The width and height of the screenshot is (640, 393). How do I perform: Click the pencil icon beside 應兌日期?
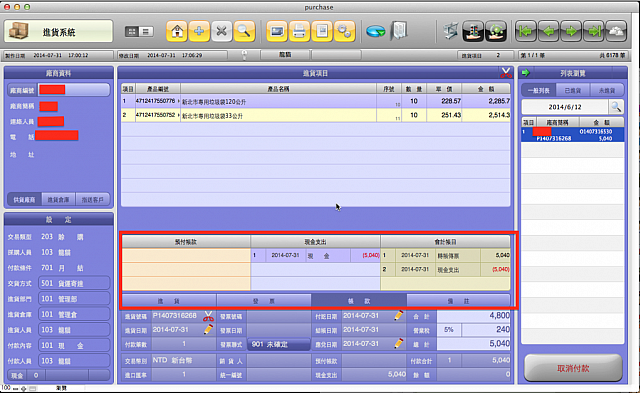398,344
